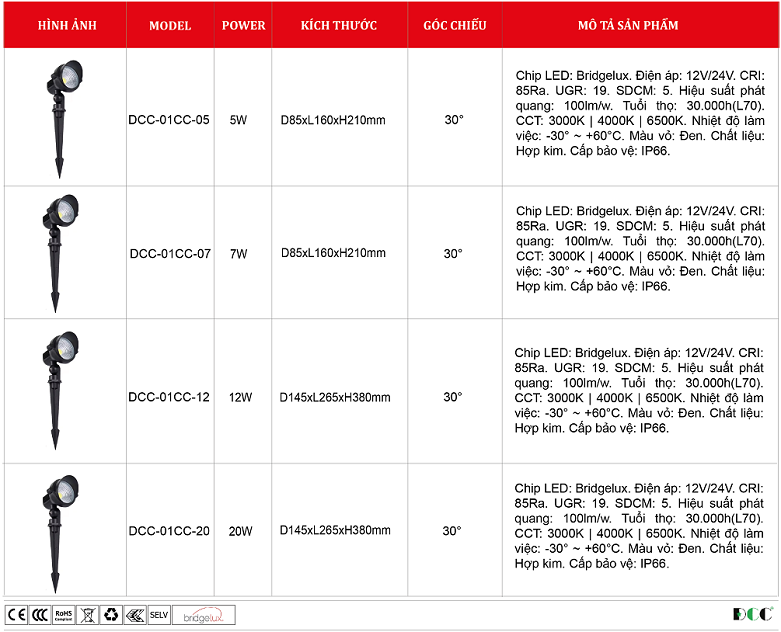This screenshot has height=632, width=781.
Task: Select the POWER column header
Action: click(x=243, y=25)
